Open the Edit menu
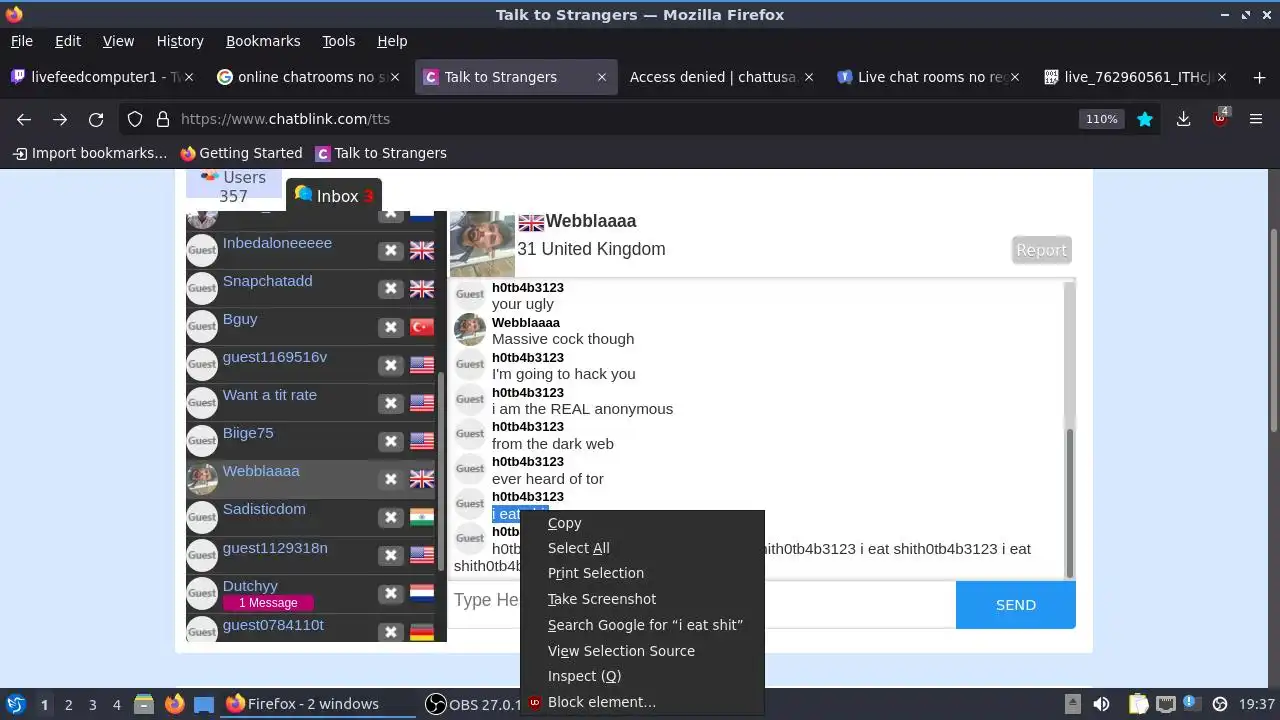 point(68,41)
